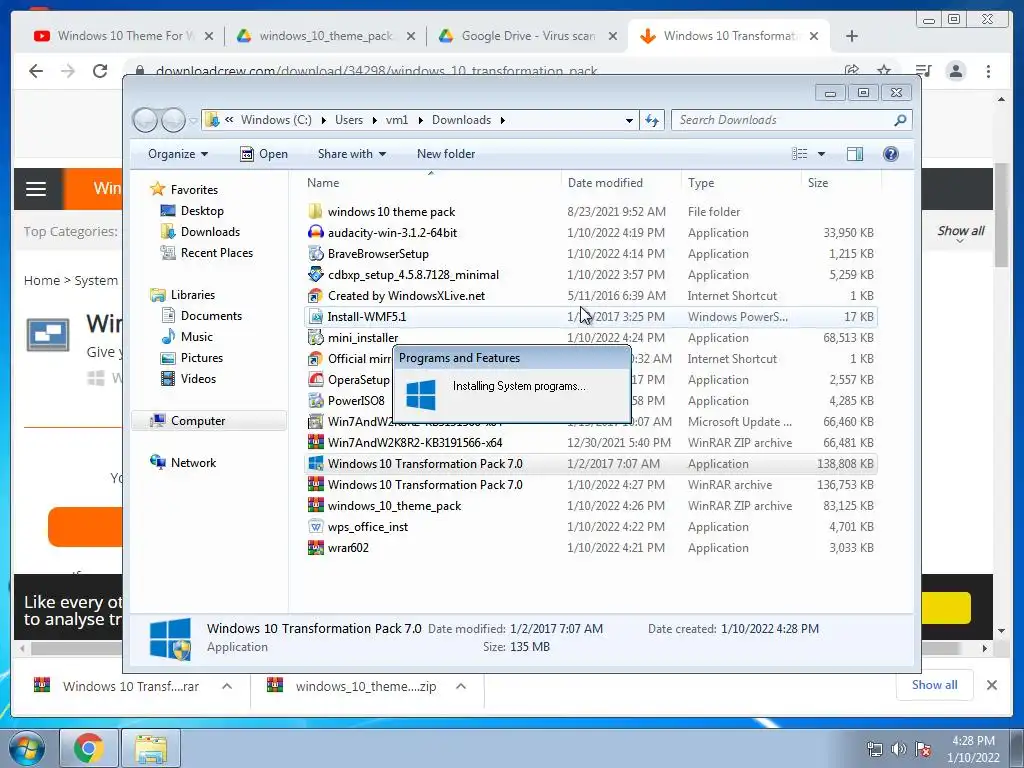Open the Chrome profile avatar icon

click(x=955, y=71)
